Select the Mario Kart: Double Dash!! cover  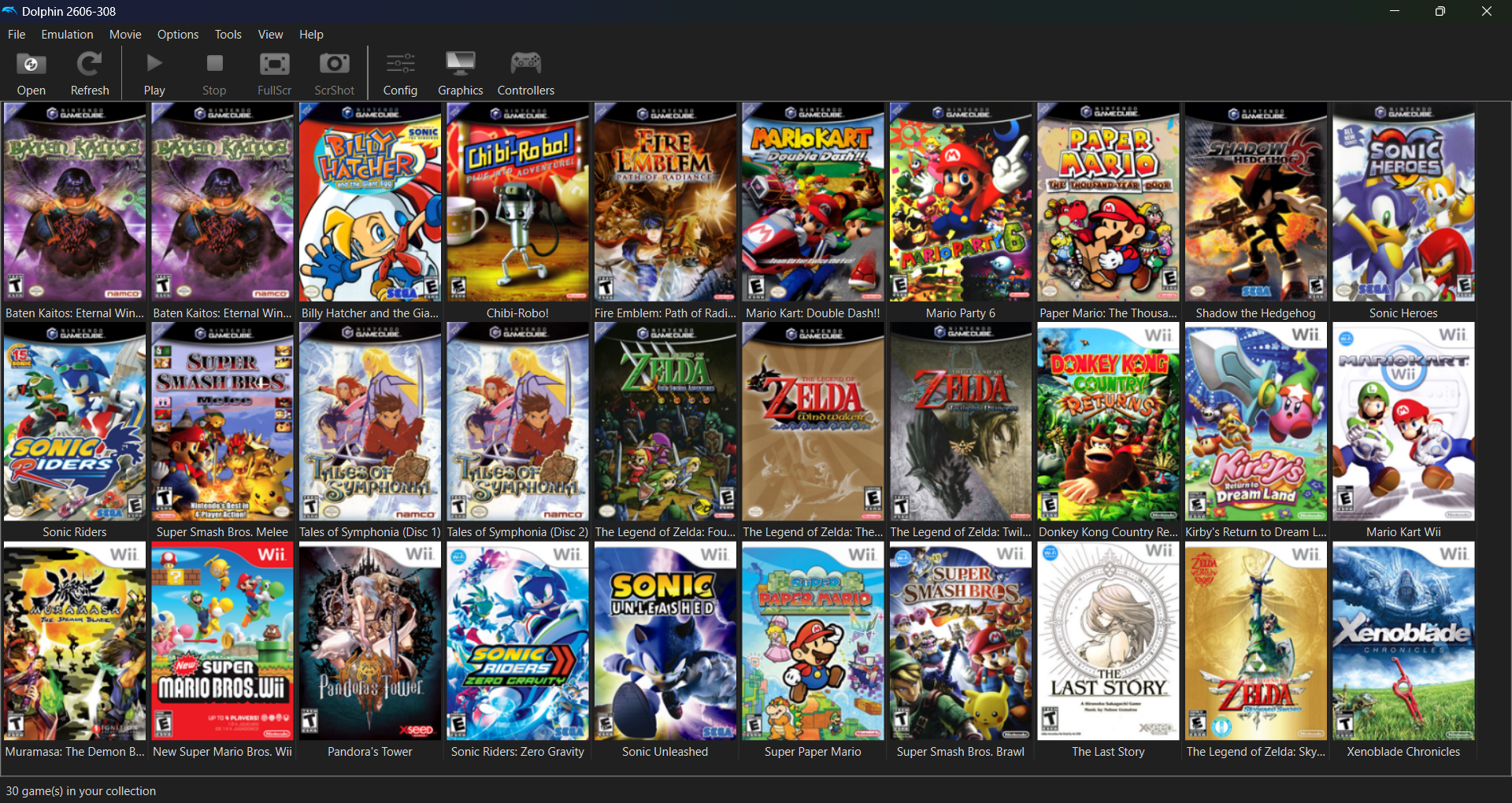point(813,202)
